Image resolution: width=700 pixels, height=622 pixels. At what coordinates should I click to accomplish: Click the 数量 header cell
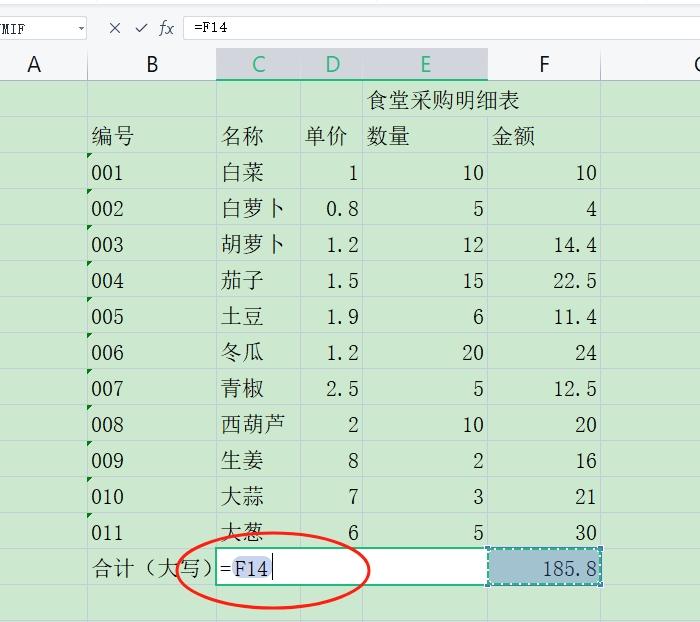point(425,135)
